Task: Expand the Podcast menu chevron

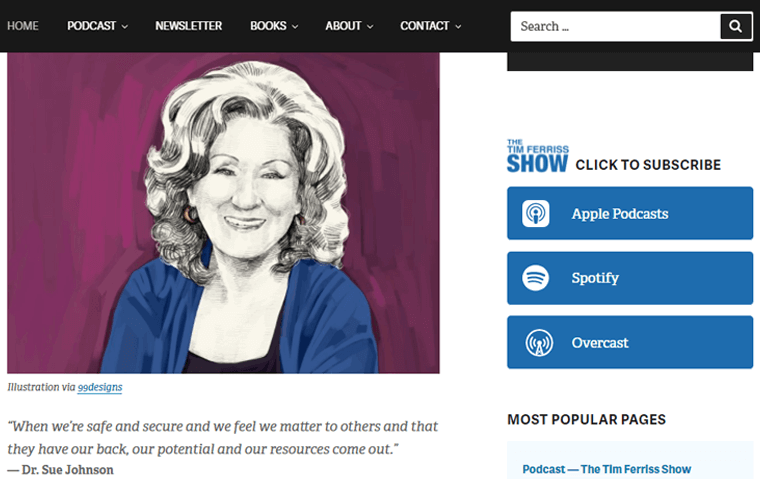Action: (125, 27)
